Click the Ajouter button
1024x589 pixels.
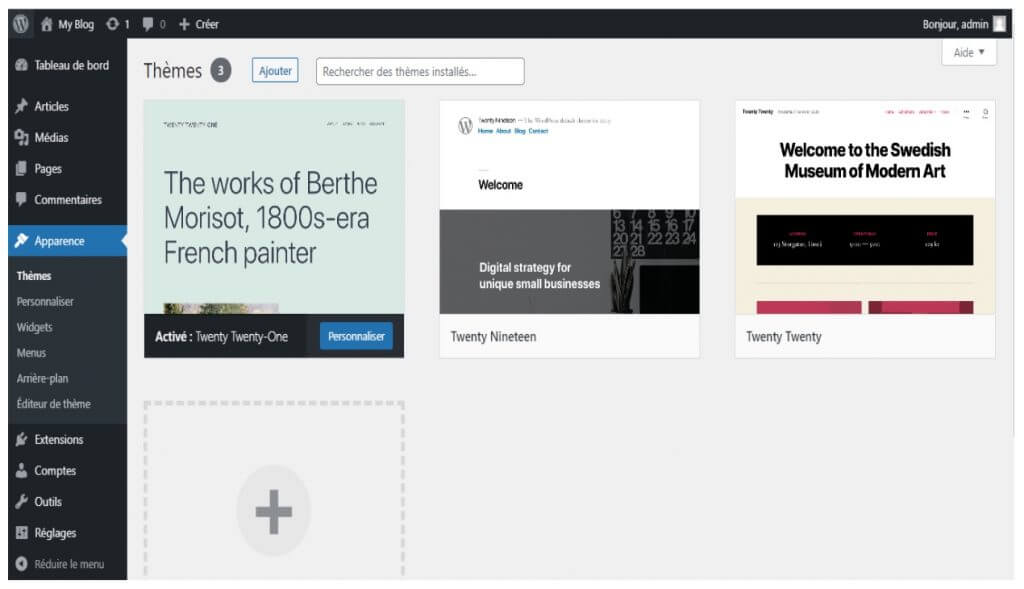pos(275,71)
